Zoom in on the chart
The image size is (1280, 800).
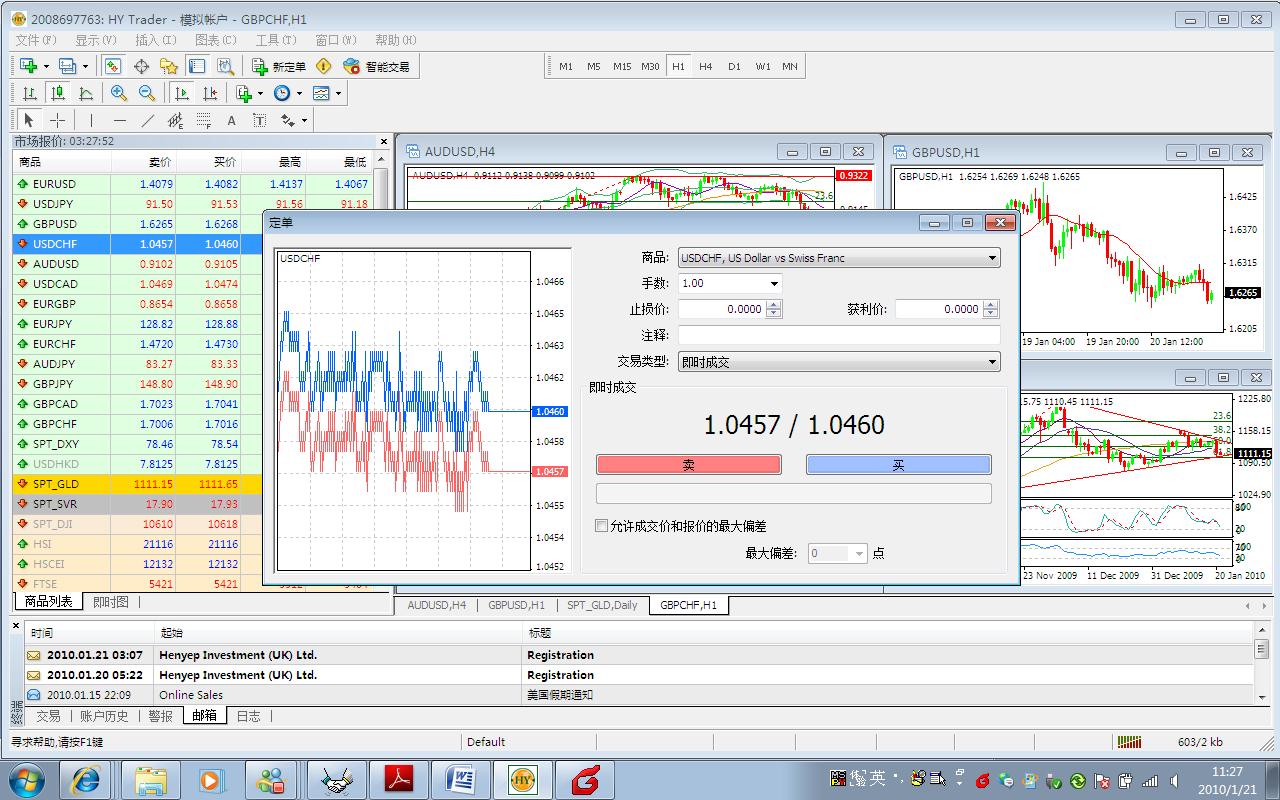119,93
